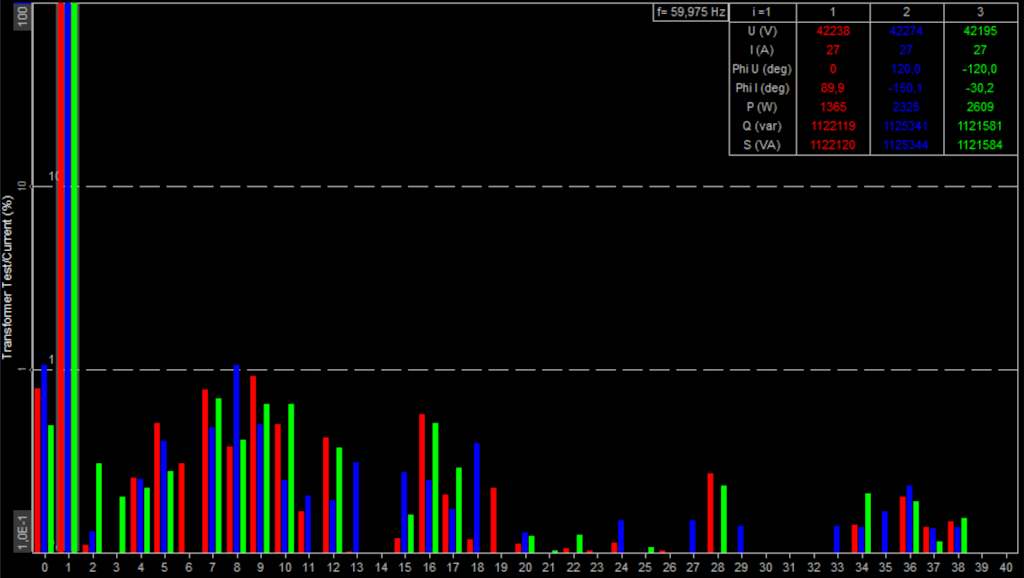The image size is (1024, 578).
Task: Select the red reactive power value 1122119
Action: [833, 125]
